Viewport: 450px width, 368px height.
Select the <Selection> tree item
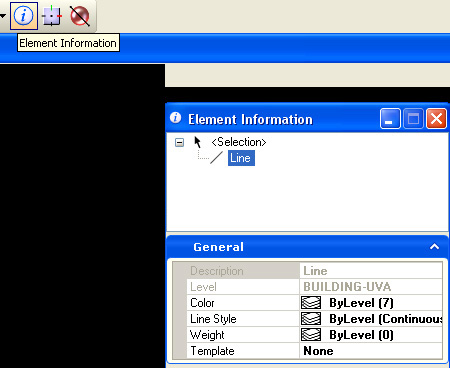[239, 142]
